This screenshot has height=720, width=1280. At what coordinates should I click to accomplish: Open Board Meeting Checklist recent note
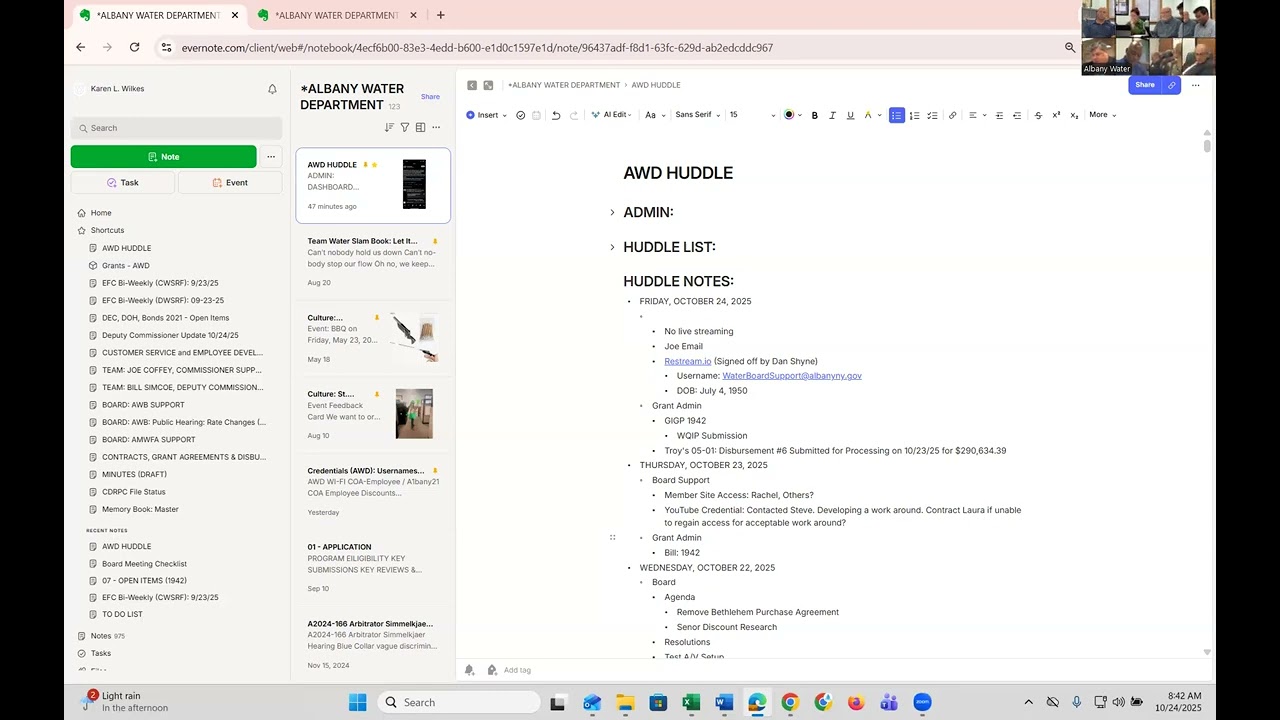pyautogui.click(x=144, y=564)
